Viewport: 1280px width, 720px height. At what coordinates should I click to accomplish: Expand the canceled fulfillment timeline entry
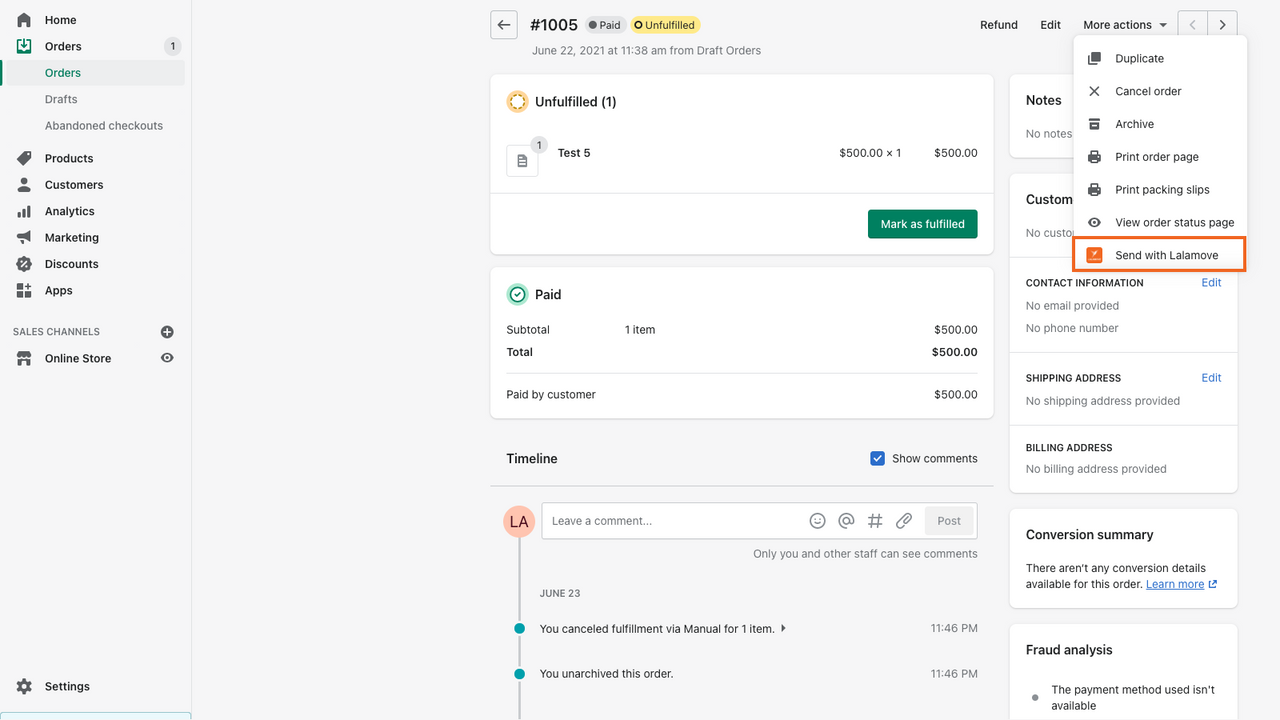tap(783, 628)
